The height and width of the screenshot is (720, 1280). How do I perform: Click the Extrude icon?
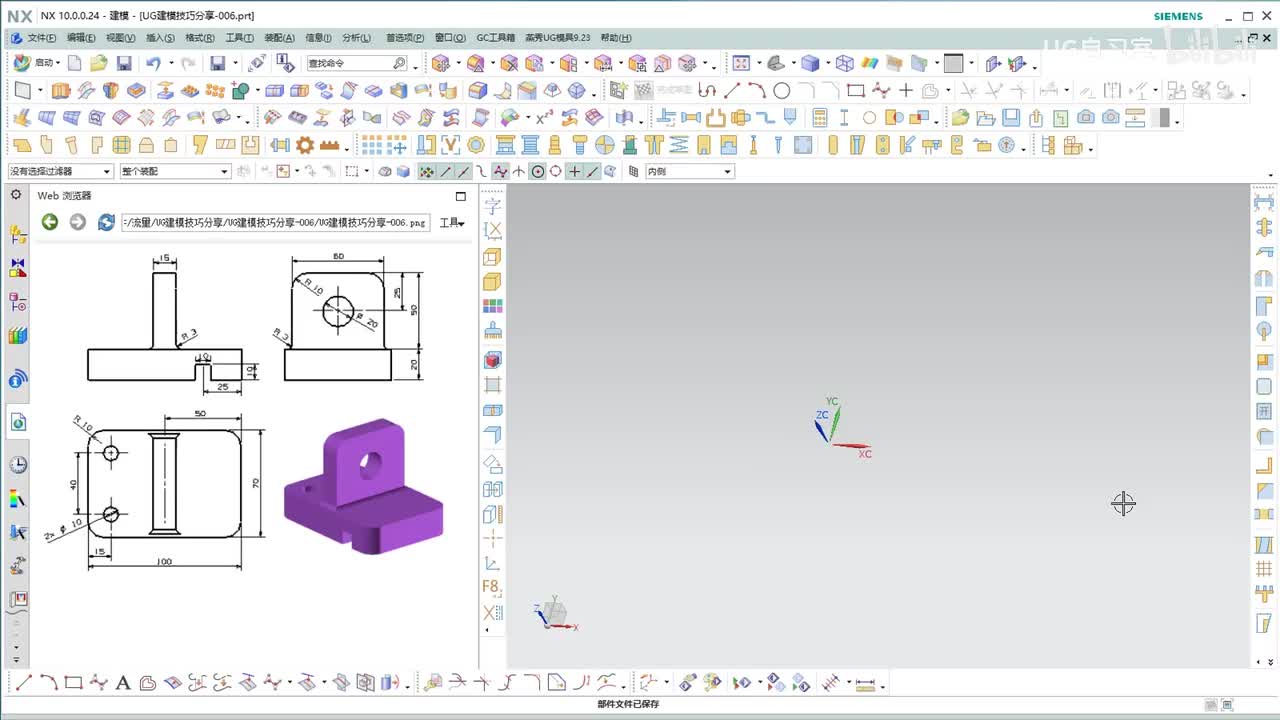tap(61, 90)
